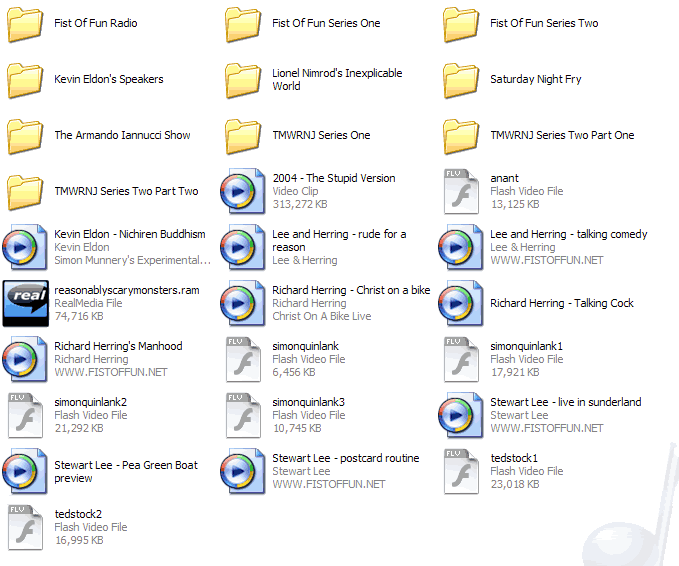Screen dimensions: 679x566
Task: Open the Fist Of Fun Radio folder icon
Action: [25, 25]
